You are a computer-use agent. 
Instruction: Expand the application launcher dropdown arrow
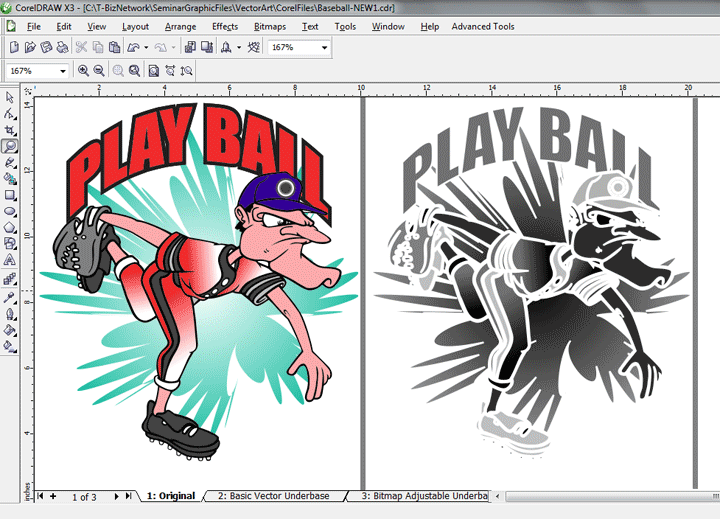click(x=239, y=47)
